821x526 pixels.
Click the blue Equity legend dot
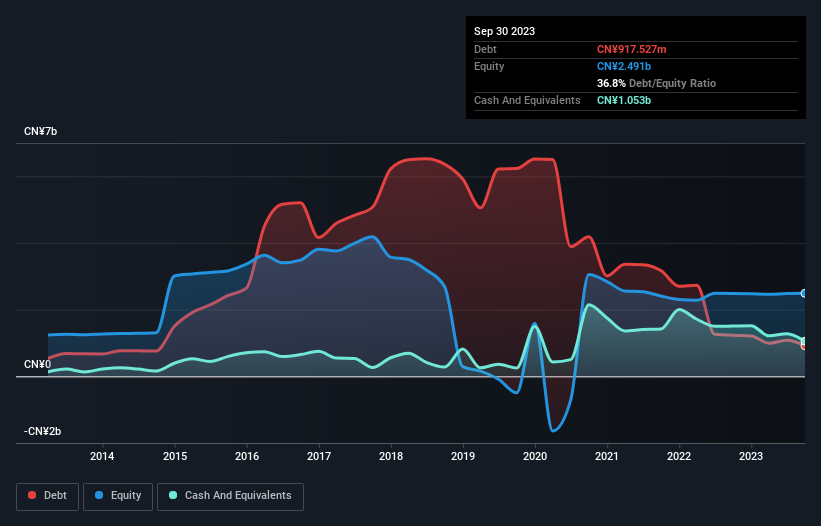tap(99, 495)
